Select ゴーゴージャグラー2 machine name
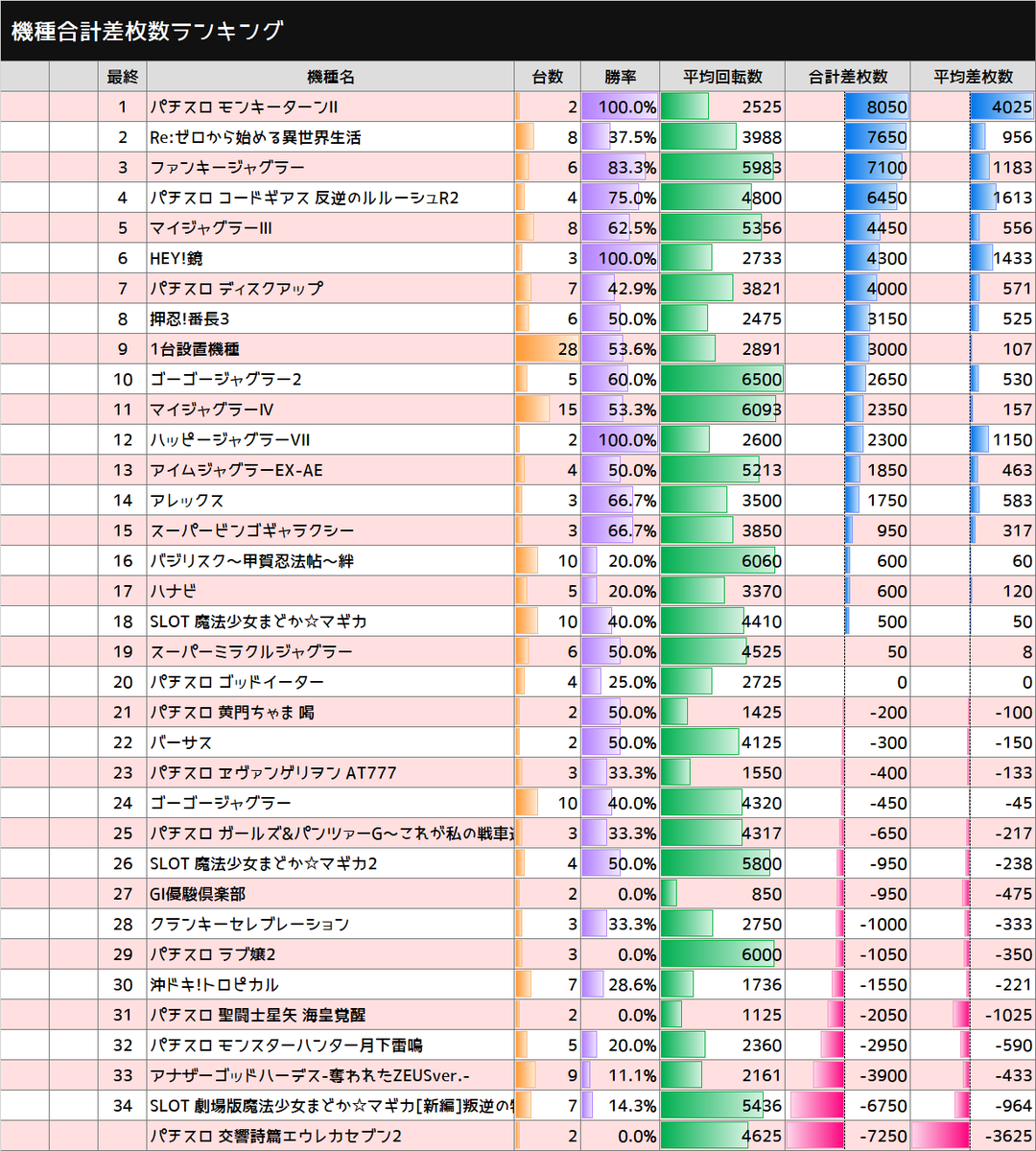This screenshot has height=1151, width=1036. click(x=225, y=379)
